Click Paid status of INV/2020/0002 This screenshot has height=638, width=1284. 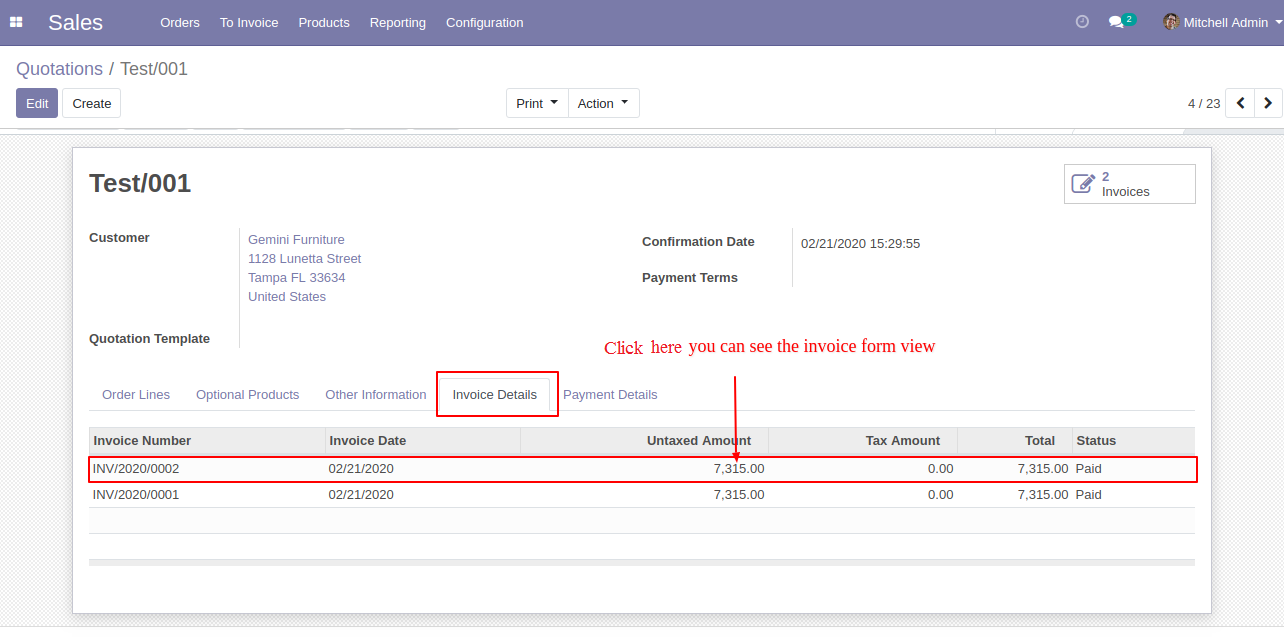1089,469
